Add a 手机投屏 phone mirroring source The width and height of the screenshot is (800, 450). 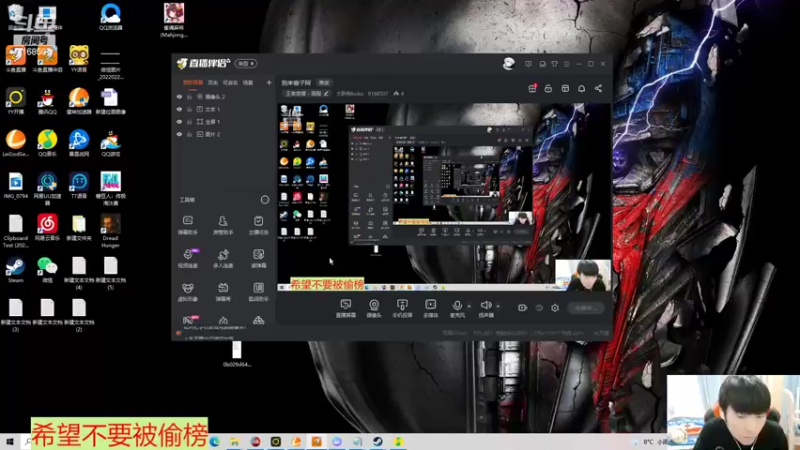[x=402, y=308]
